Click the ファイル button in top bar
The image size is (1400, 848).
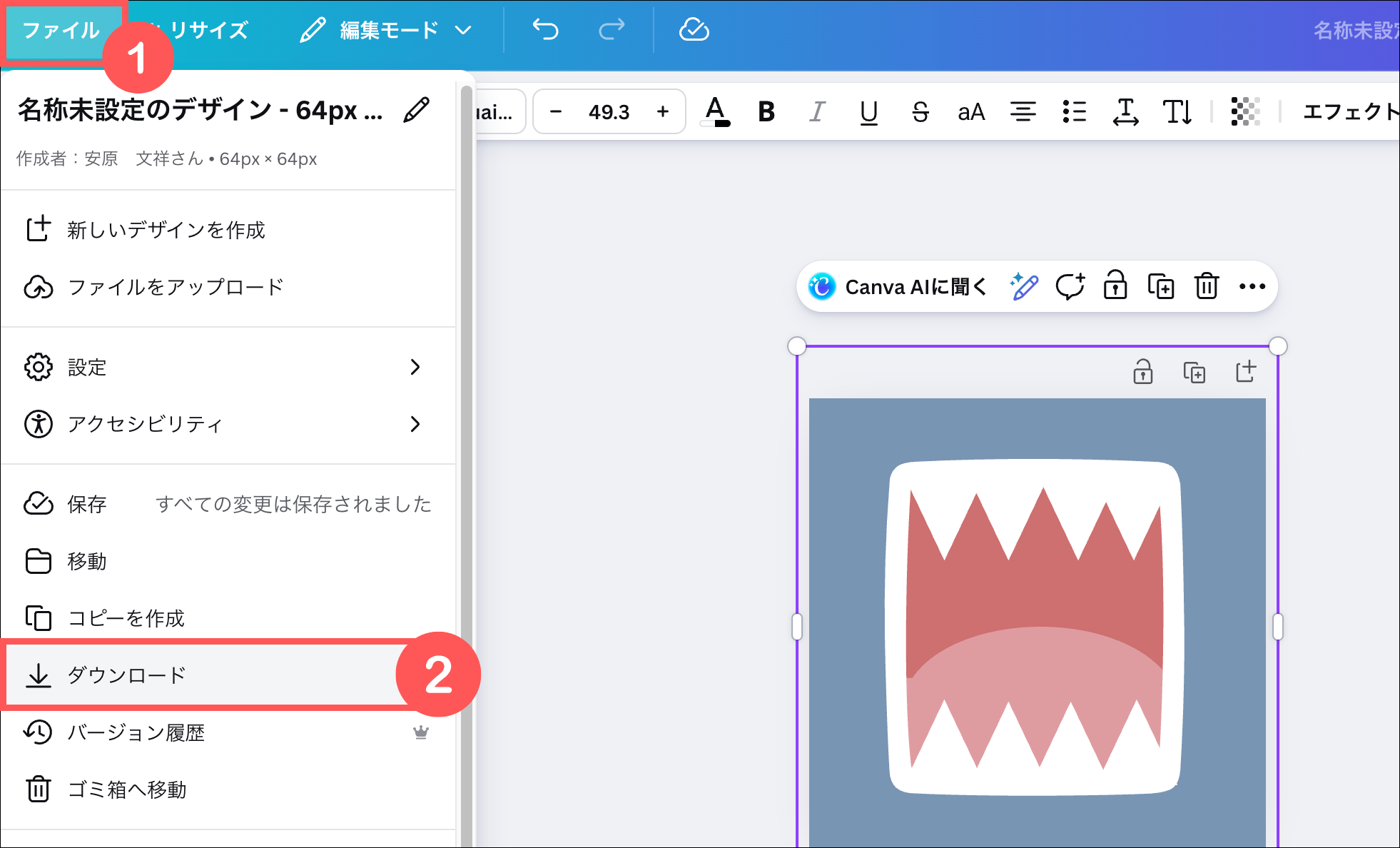point(61,30)
